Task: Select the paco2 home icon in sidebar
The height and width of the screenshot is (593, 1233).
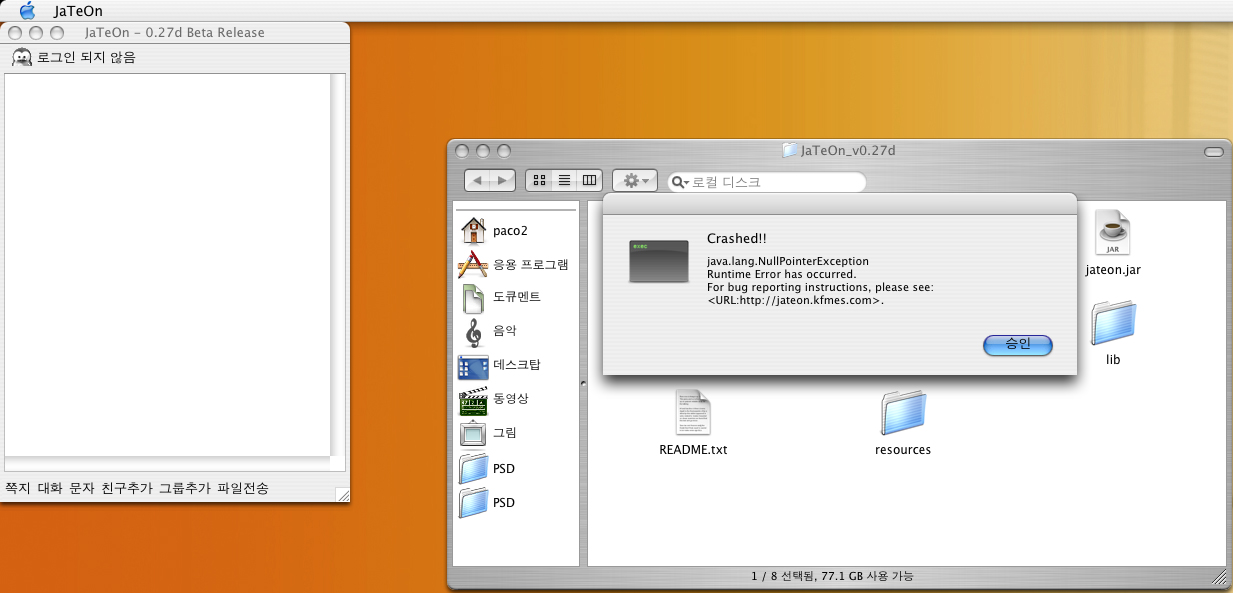Action: [473, 230]
